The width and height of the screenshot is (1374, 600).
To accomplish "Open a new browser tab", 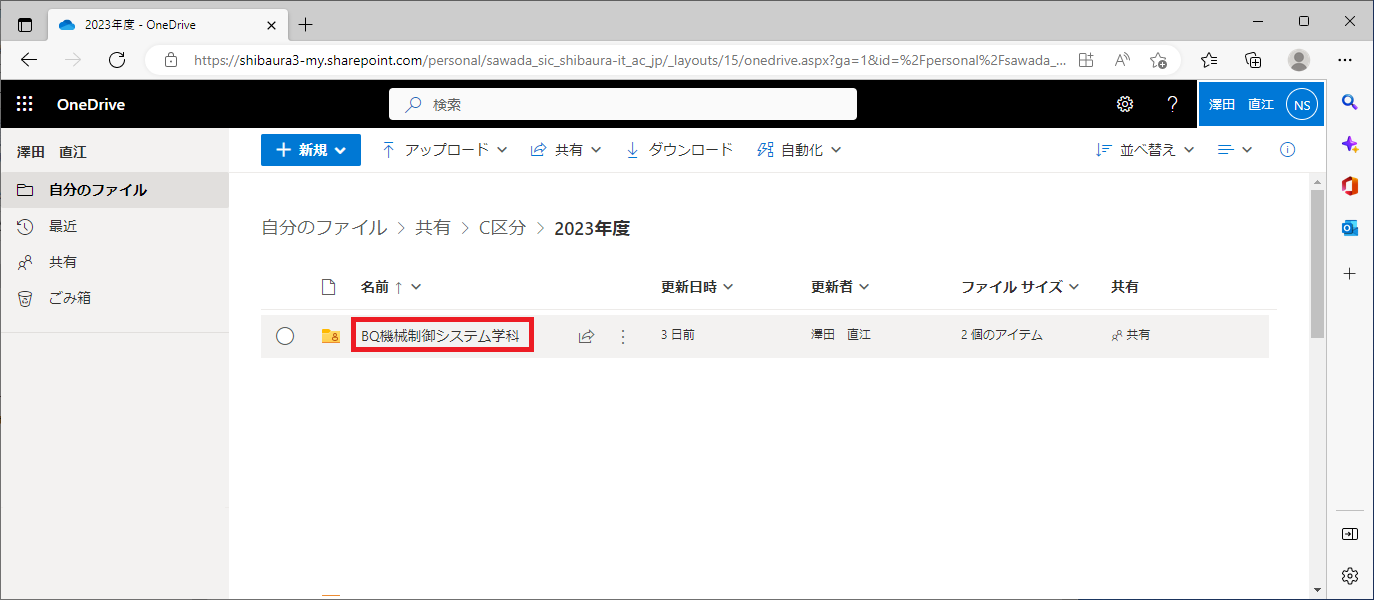I will 305,24.
